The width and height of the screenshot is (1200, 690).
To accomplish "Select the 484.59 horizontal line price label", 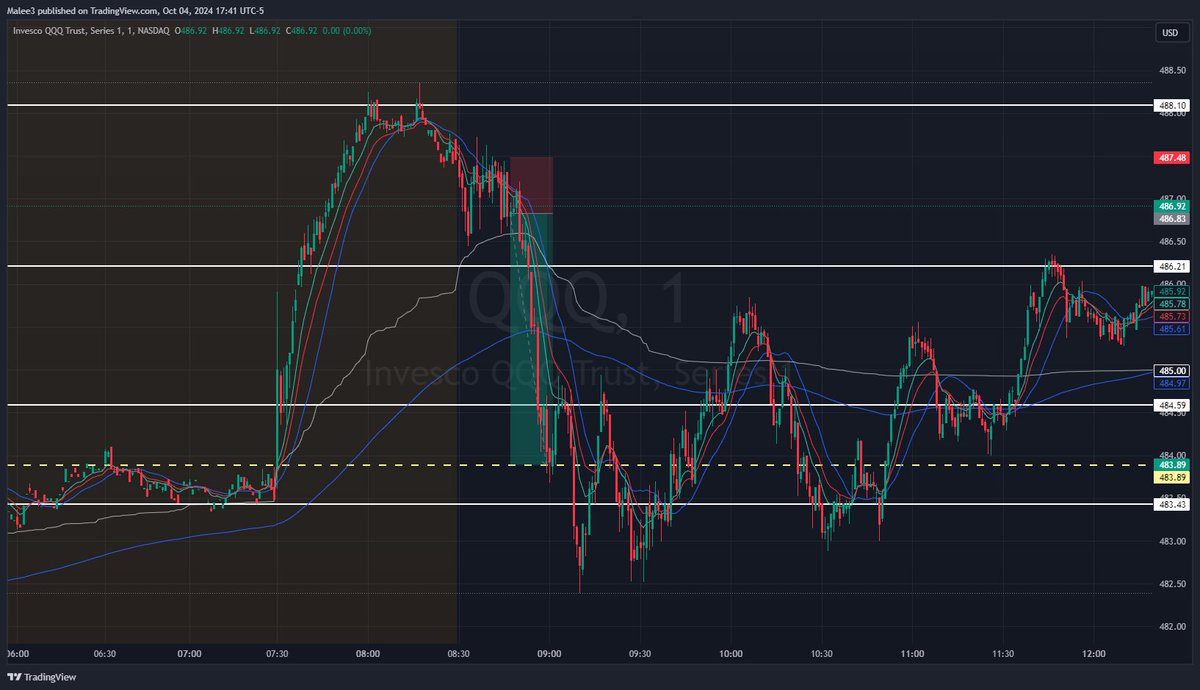I will tap(1171, 405).
